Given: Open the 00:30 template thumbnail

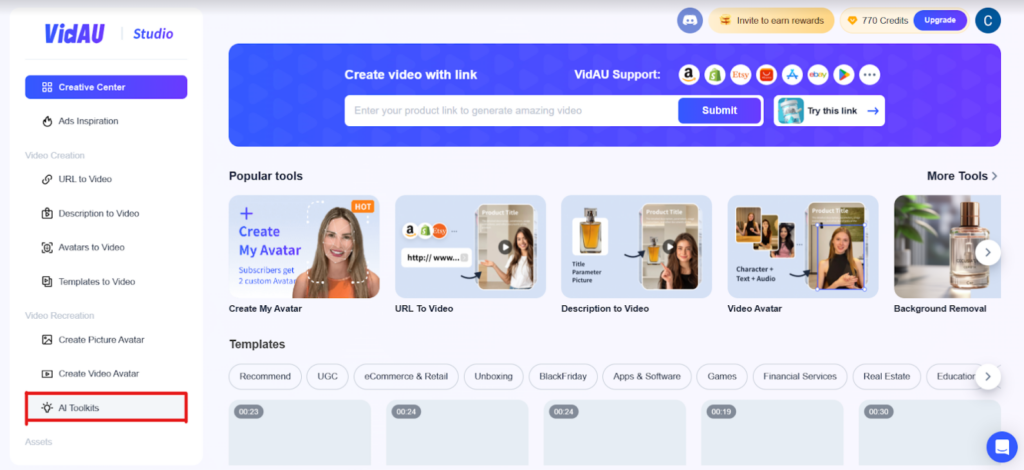Looking at the screenshot, I should pyautogui.click(x=930, y=432).
